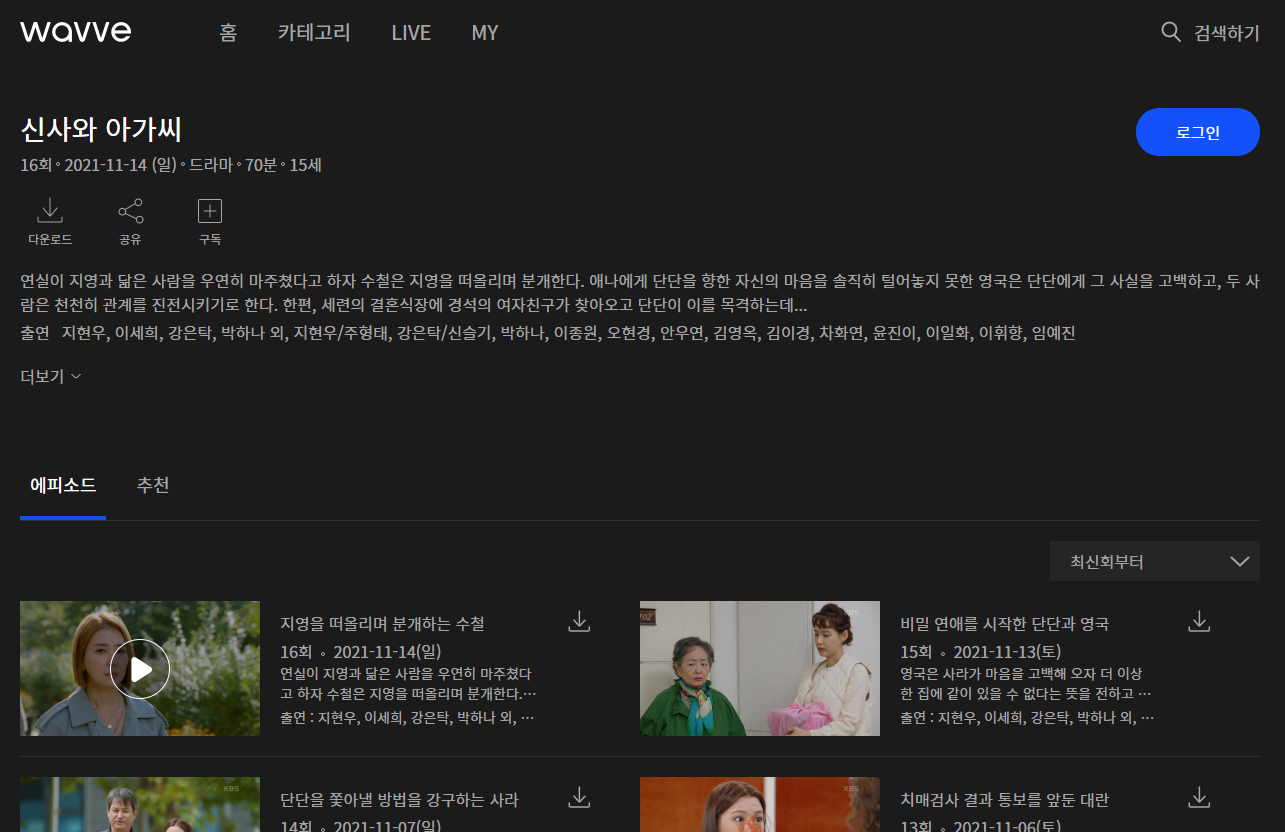
Task: Play episode 16 using thumbnail play button
Action: (140, 669)
